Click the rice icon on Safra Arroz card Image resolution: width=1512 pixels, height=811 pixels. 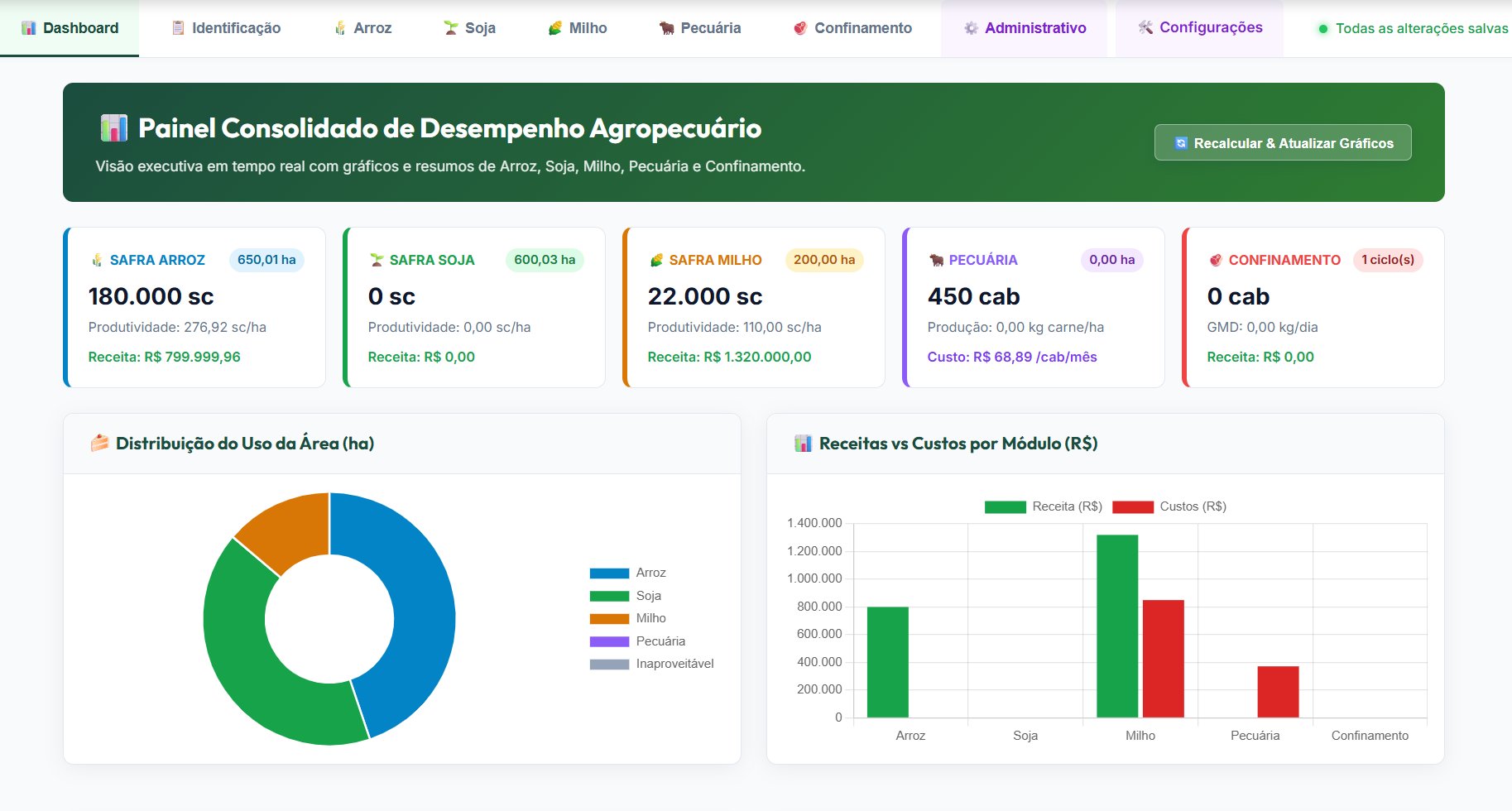click(x=96, y=260)
